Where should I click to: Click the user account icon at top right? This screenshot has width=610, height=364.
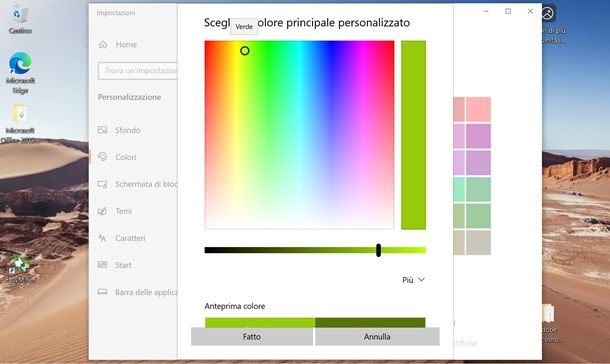coord(547,14)
